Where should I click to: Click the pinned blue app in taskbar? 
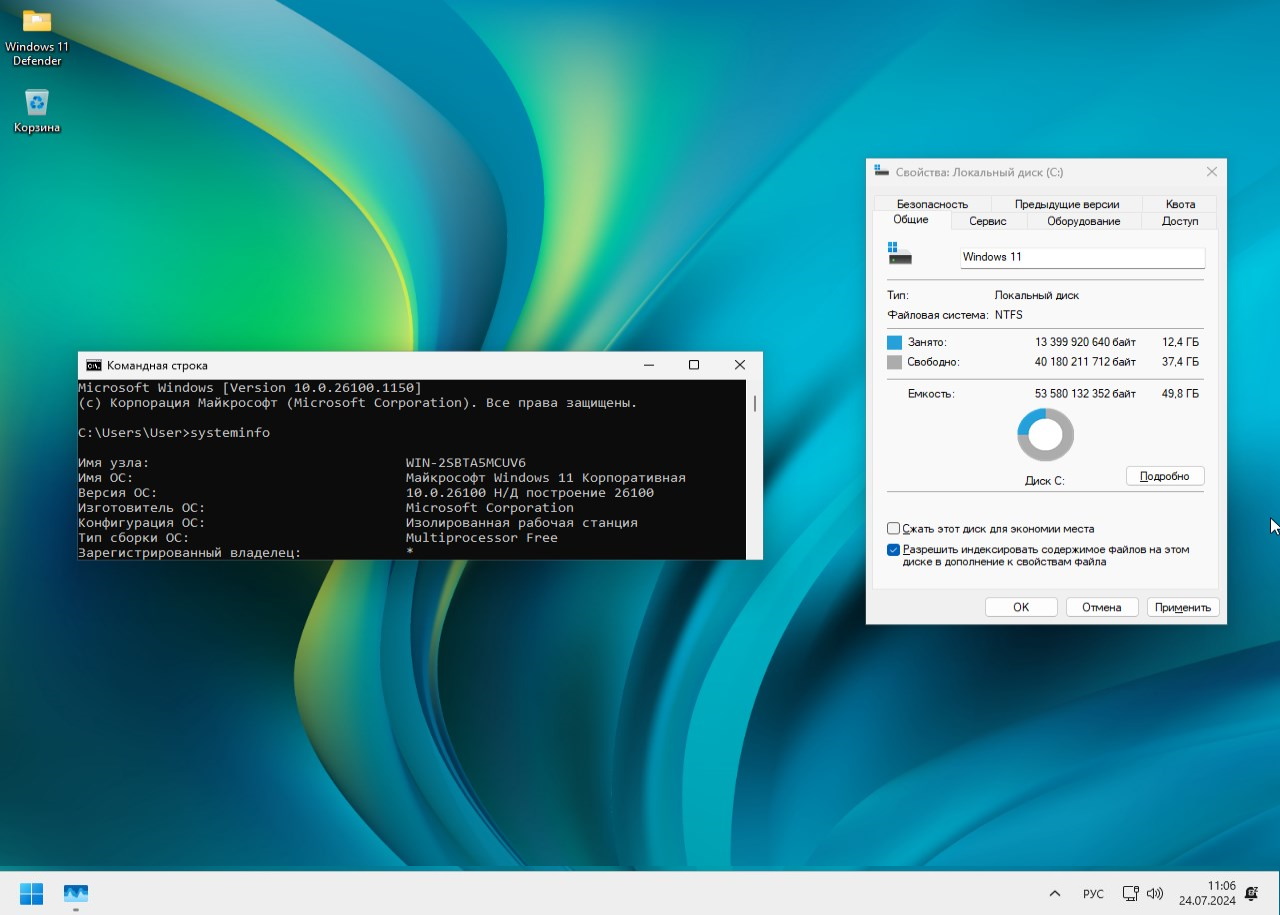click(76, 893)
